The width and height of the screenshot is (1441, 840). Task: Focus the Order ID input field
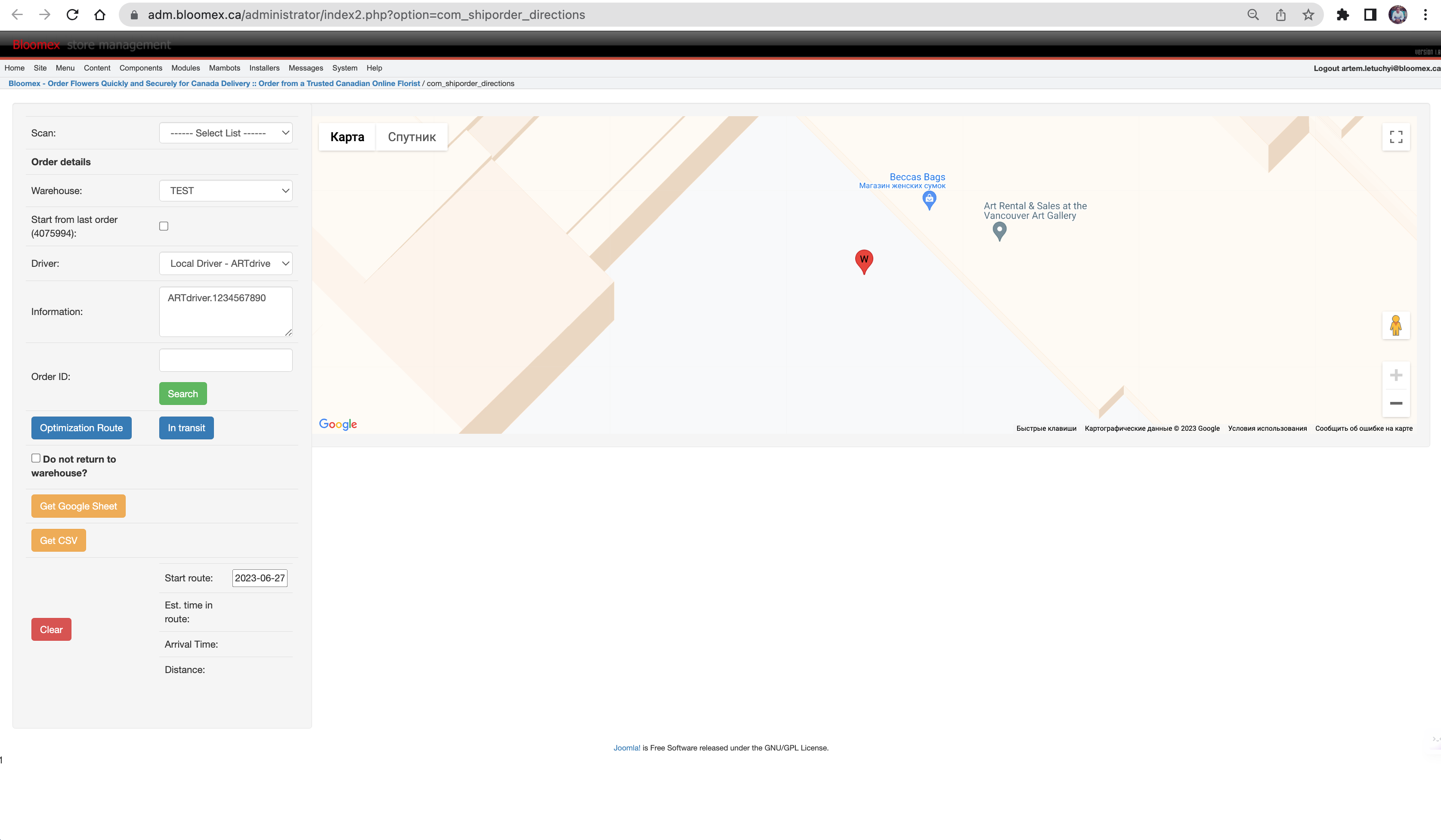tap(226, 360)
